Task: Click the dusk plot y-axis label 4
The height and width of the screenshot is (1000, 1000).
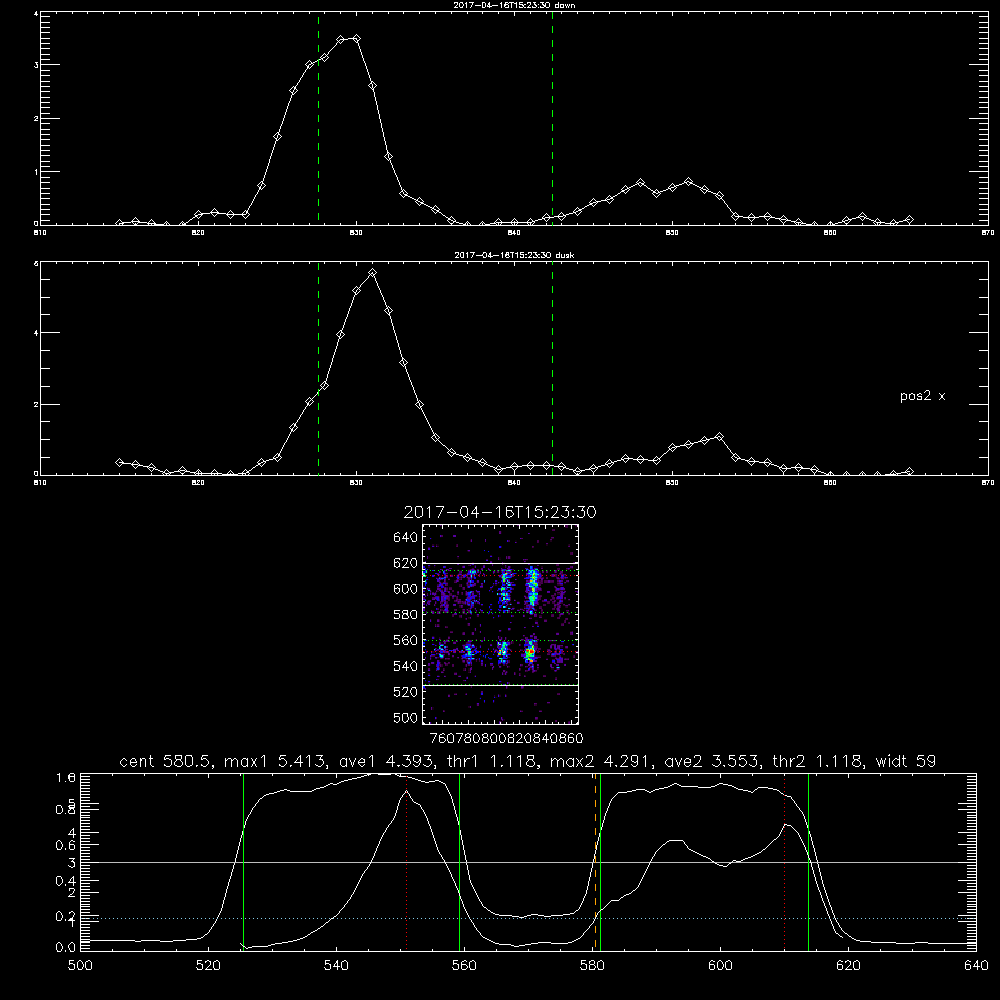Action: pyautogui.click(x=36, y=333)
